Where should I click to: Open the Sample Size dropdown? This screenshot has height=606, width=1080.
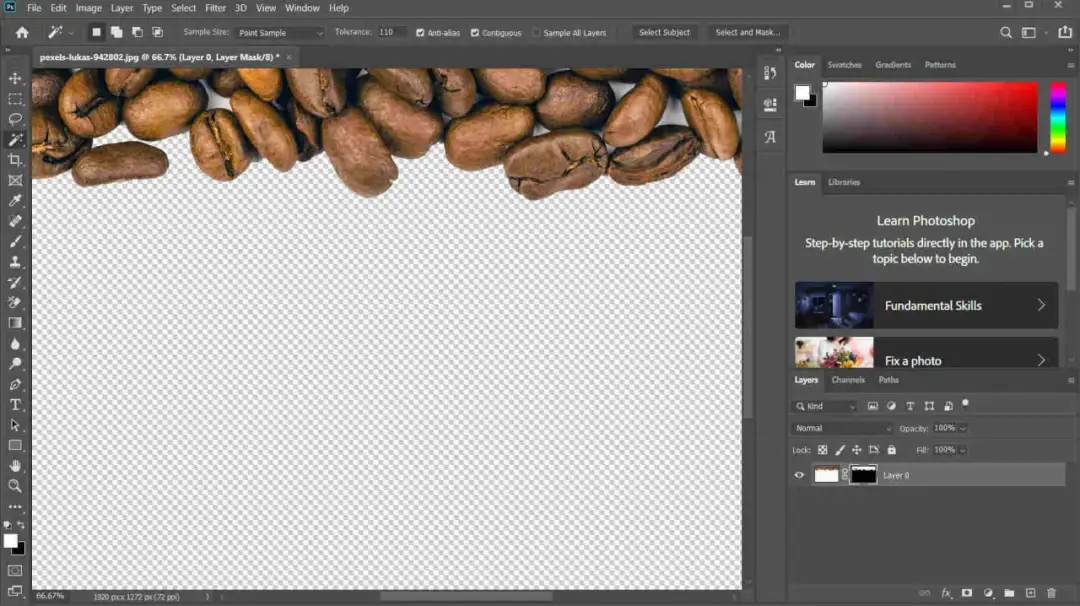(x=280, y=32)
